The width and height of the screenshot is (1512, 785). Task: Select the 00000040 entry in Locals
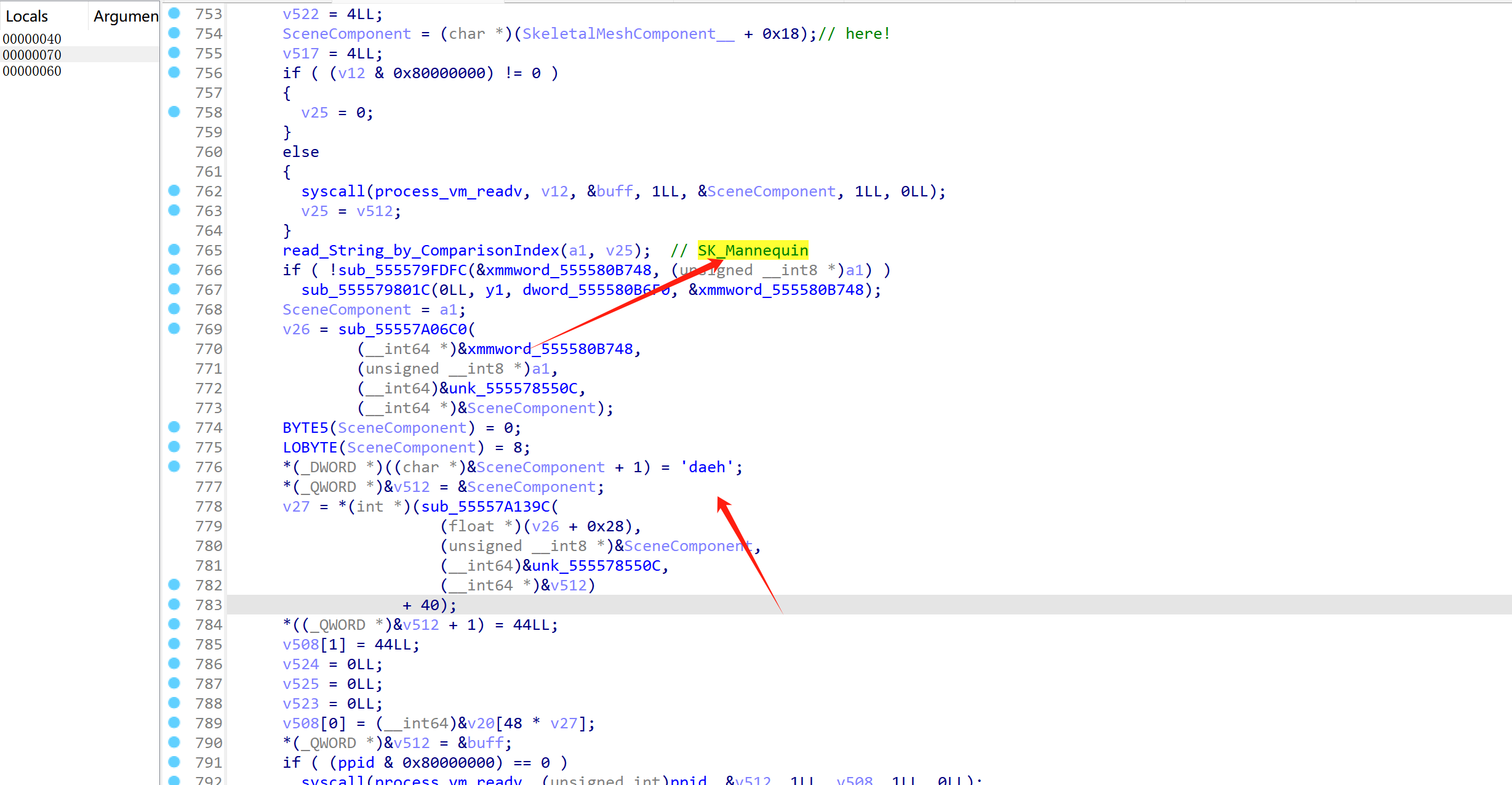tap(32, 39)
